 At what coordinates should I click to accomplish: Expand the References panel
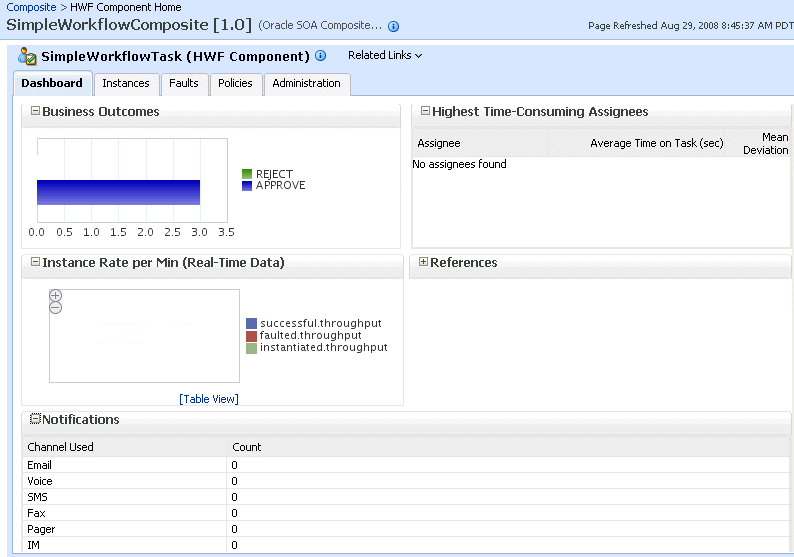point(423,263)
